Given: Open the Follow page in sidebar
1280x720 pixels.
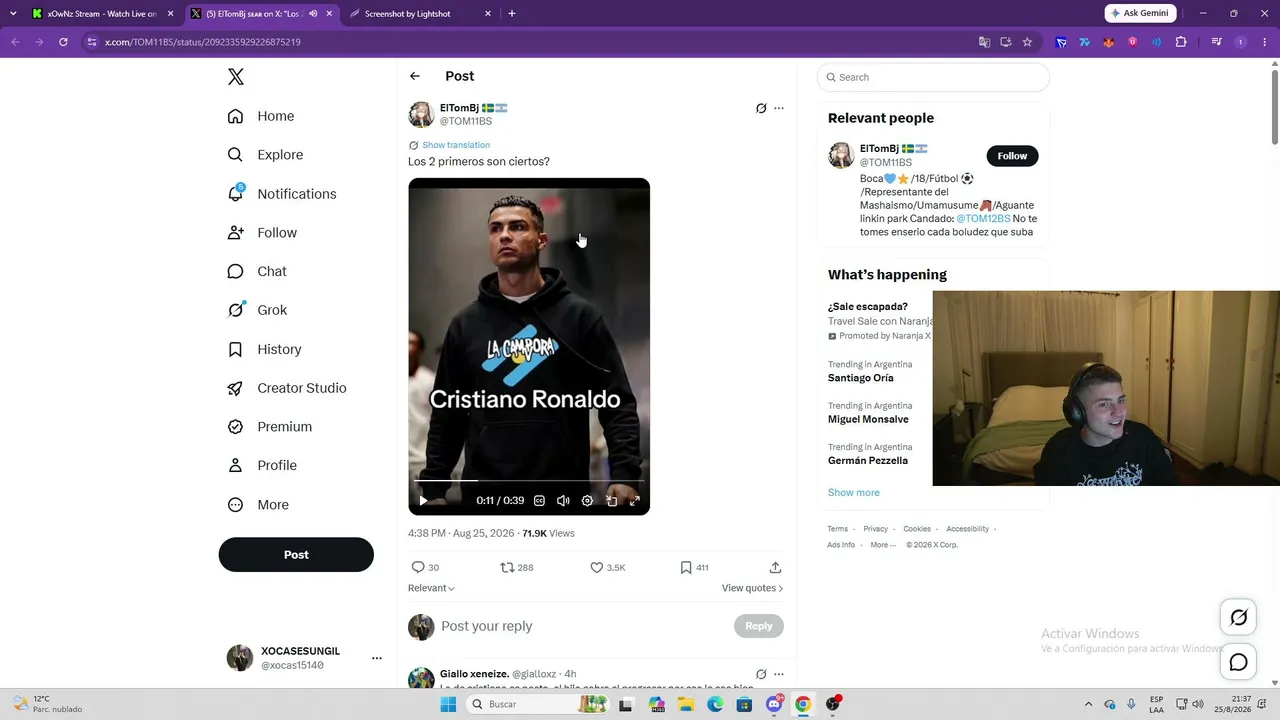Looking at the screenshot, I should pyautogui.click(x=262, y=233).
